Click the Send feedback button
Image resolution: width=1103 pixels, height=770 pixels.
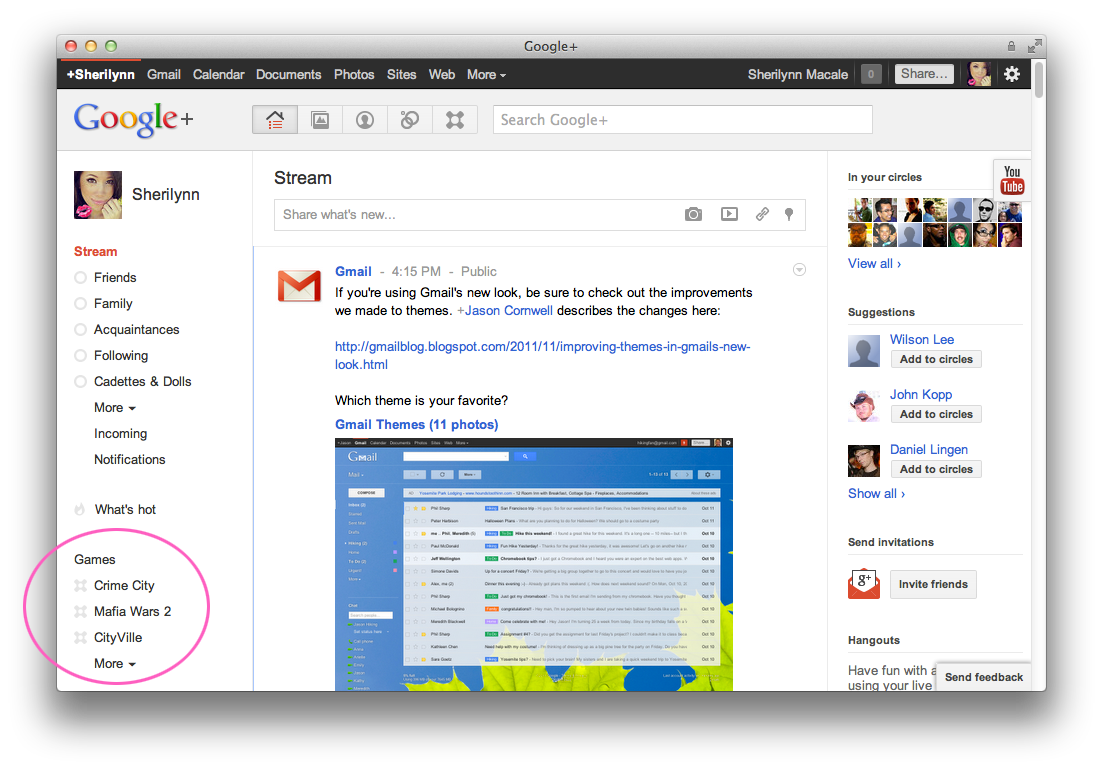click(x=983, y=677)
